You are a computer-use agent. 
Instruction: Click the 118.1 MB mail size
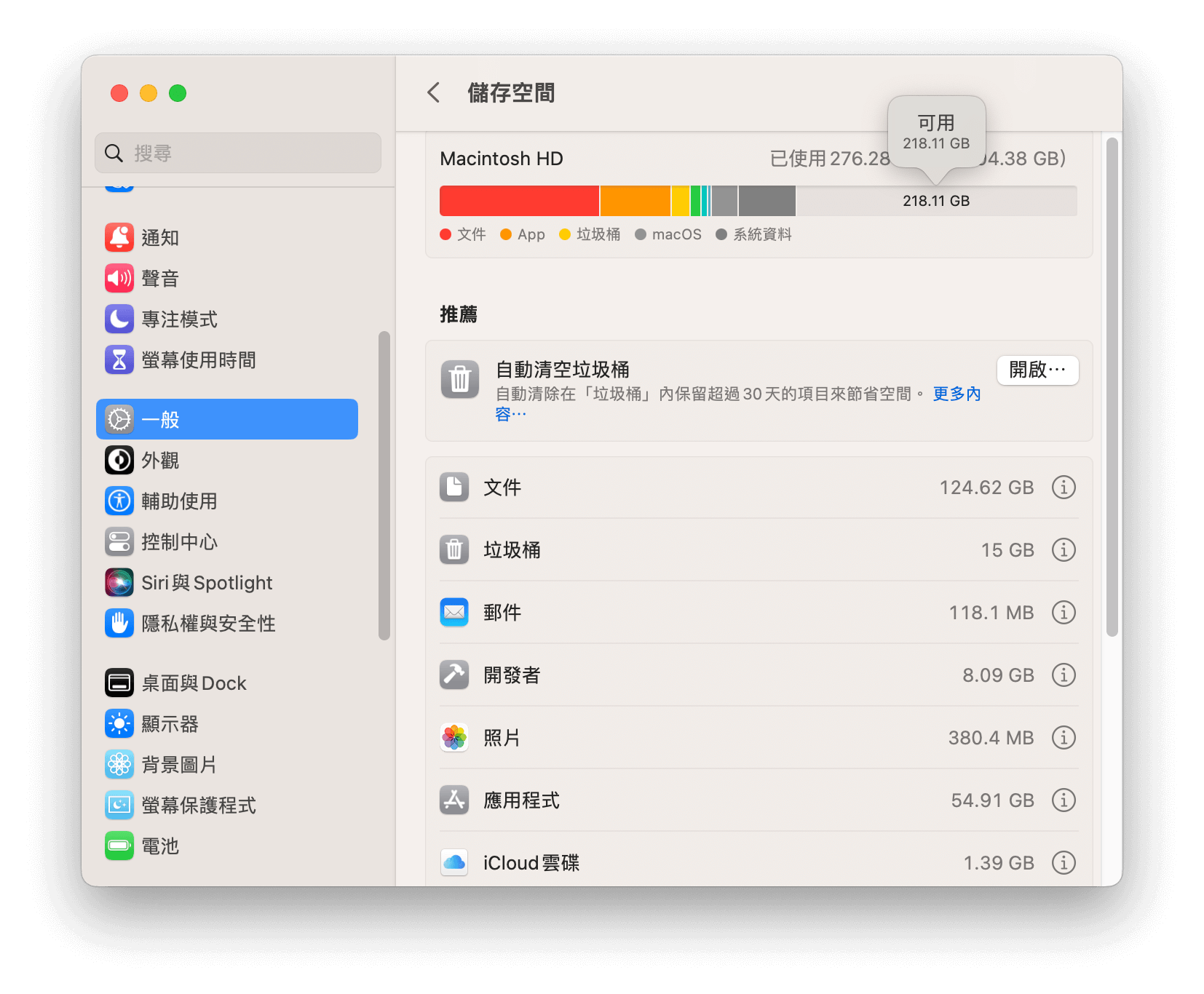pos(991,613)
